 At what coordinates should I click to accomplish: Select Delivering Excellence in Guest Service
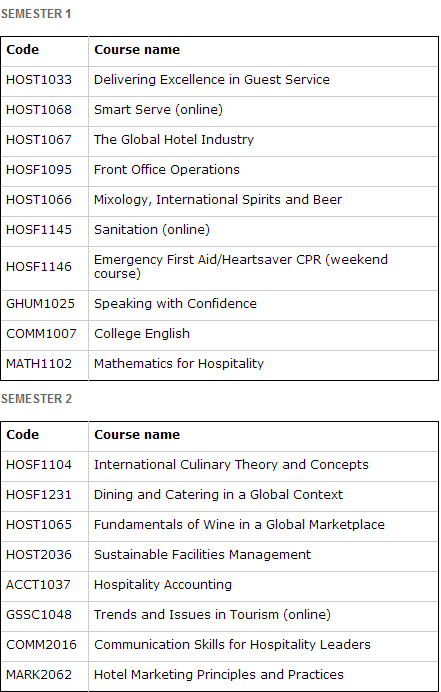[x=212, y=80]
